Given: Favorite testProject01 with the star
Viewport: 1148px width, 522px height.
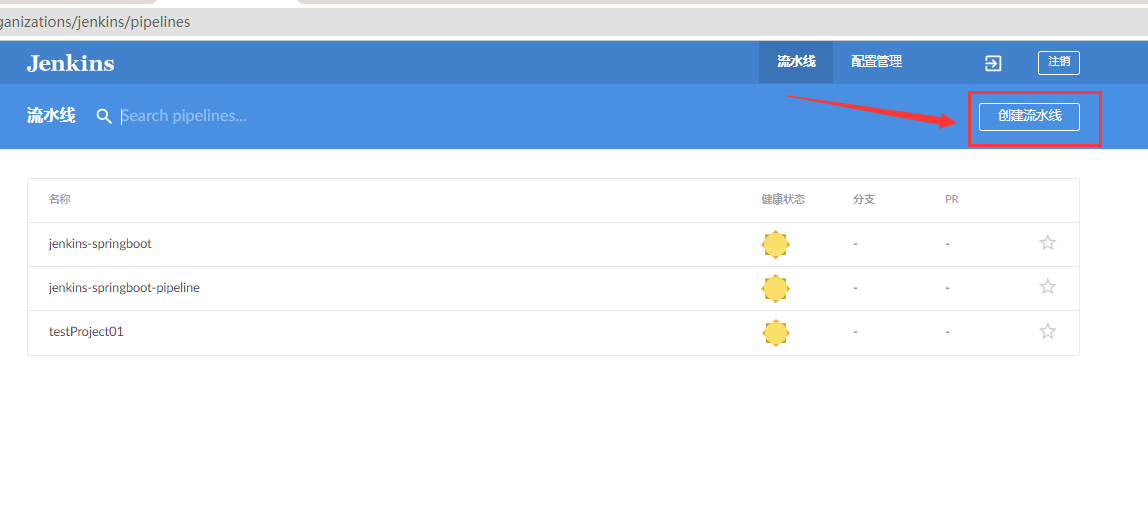Looking at the screenshot, I should pyautogui.click(x=1048, y=332).
